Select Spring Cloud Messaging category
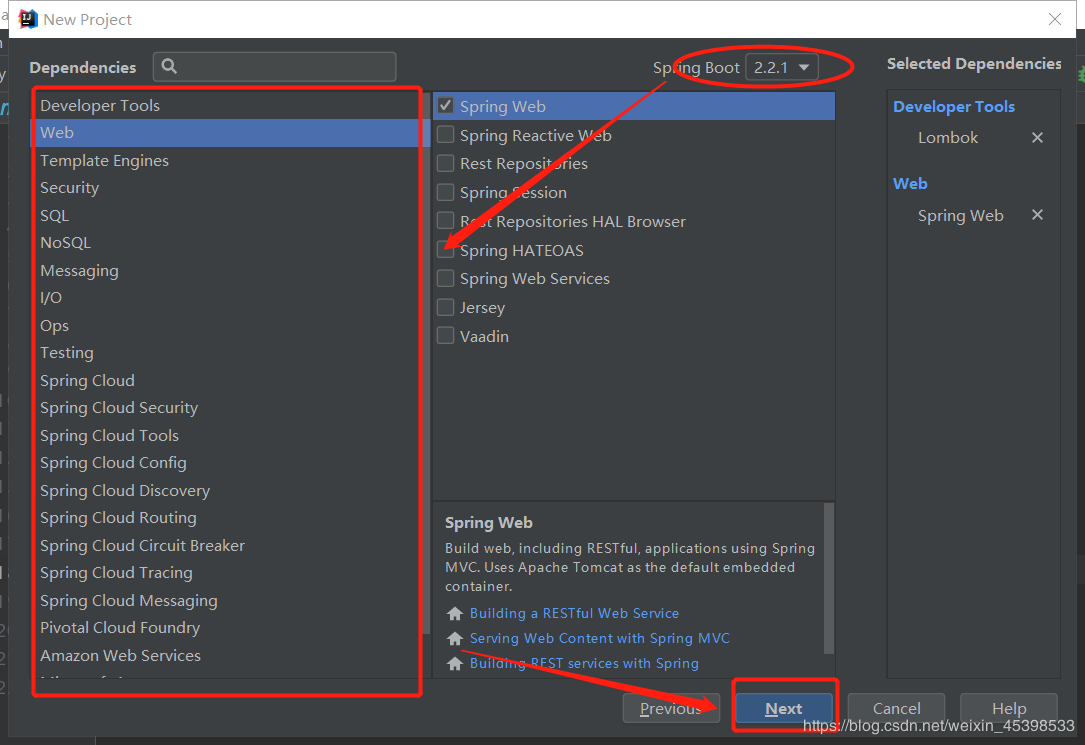Viewport: 1085px width, 745px height. tap(227, 600)
